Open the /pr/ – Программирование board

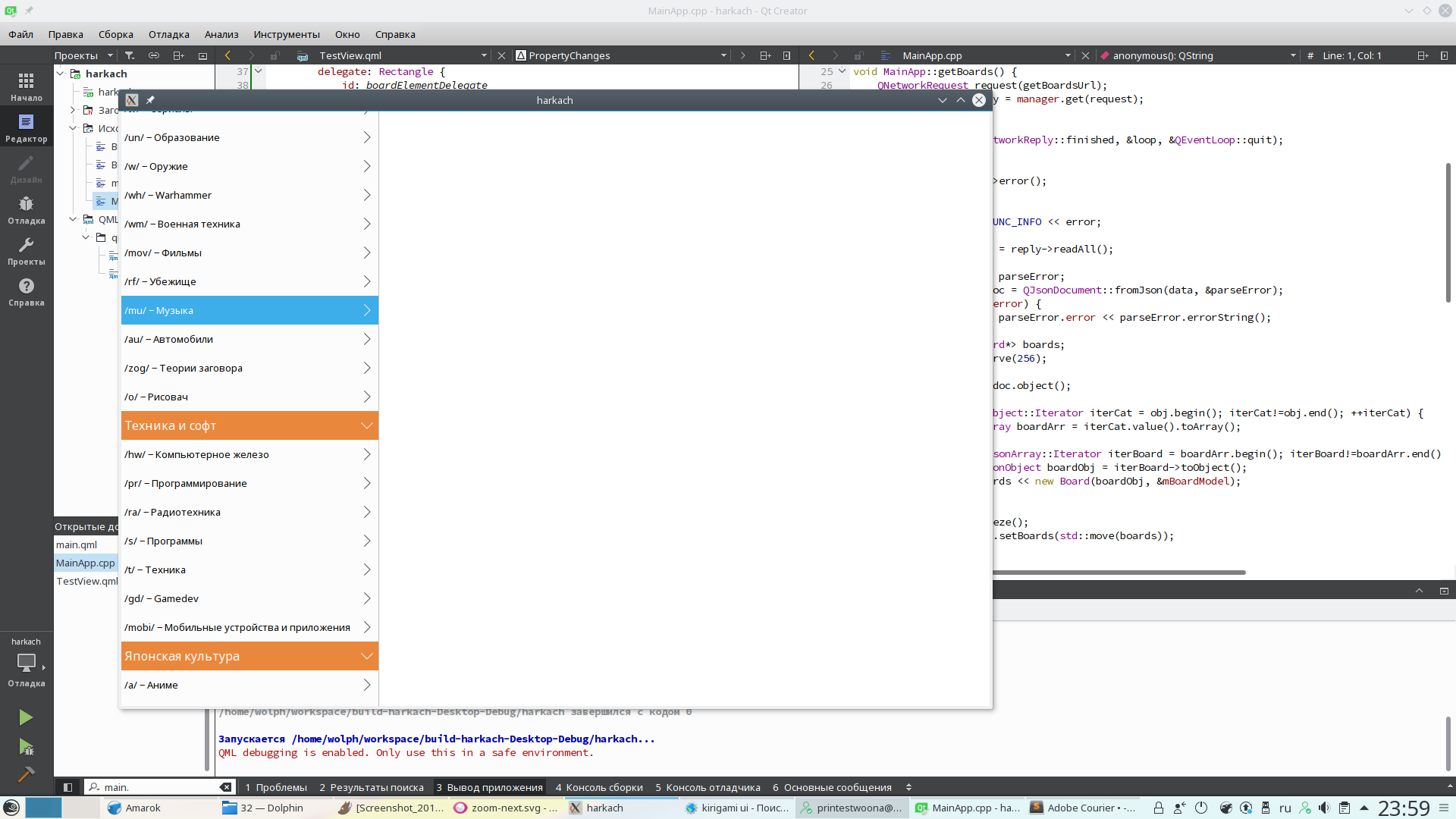249,483
